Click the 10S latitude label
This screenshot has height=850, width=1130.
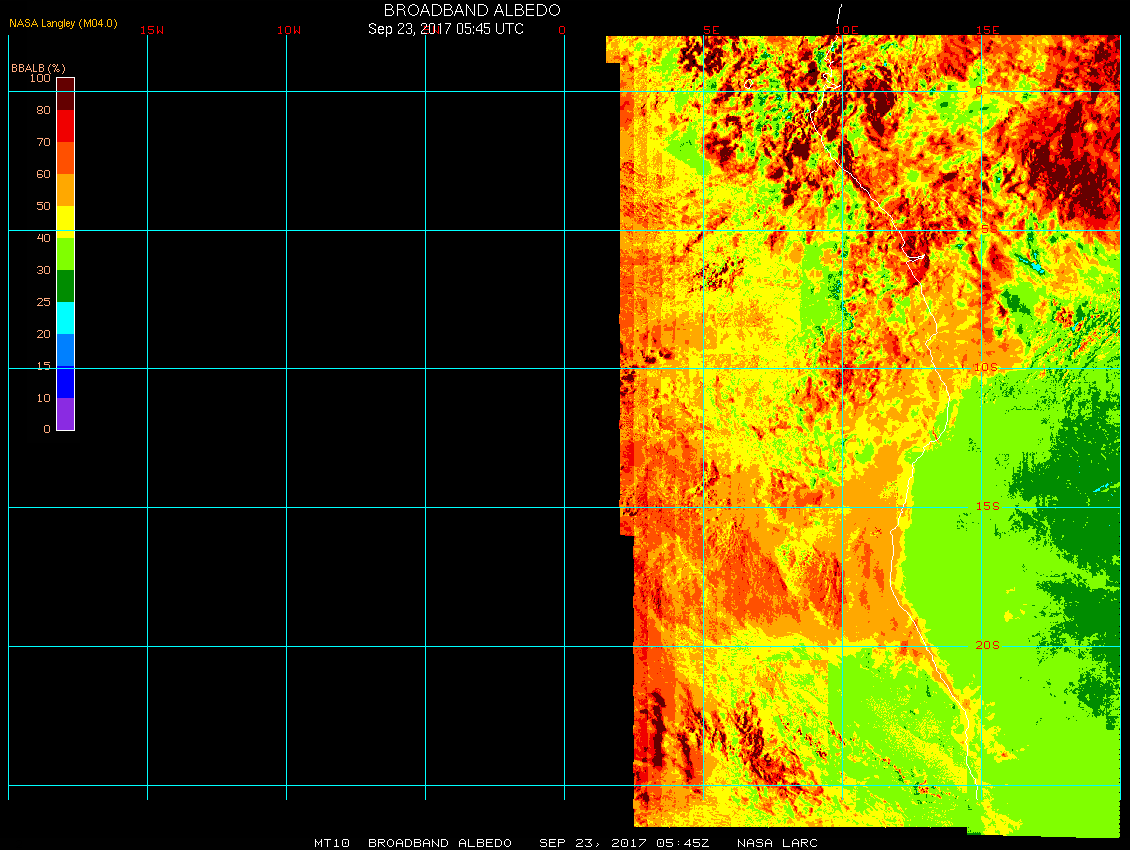pos(986,368)
